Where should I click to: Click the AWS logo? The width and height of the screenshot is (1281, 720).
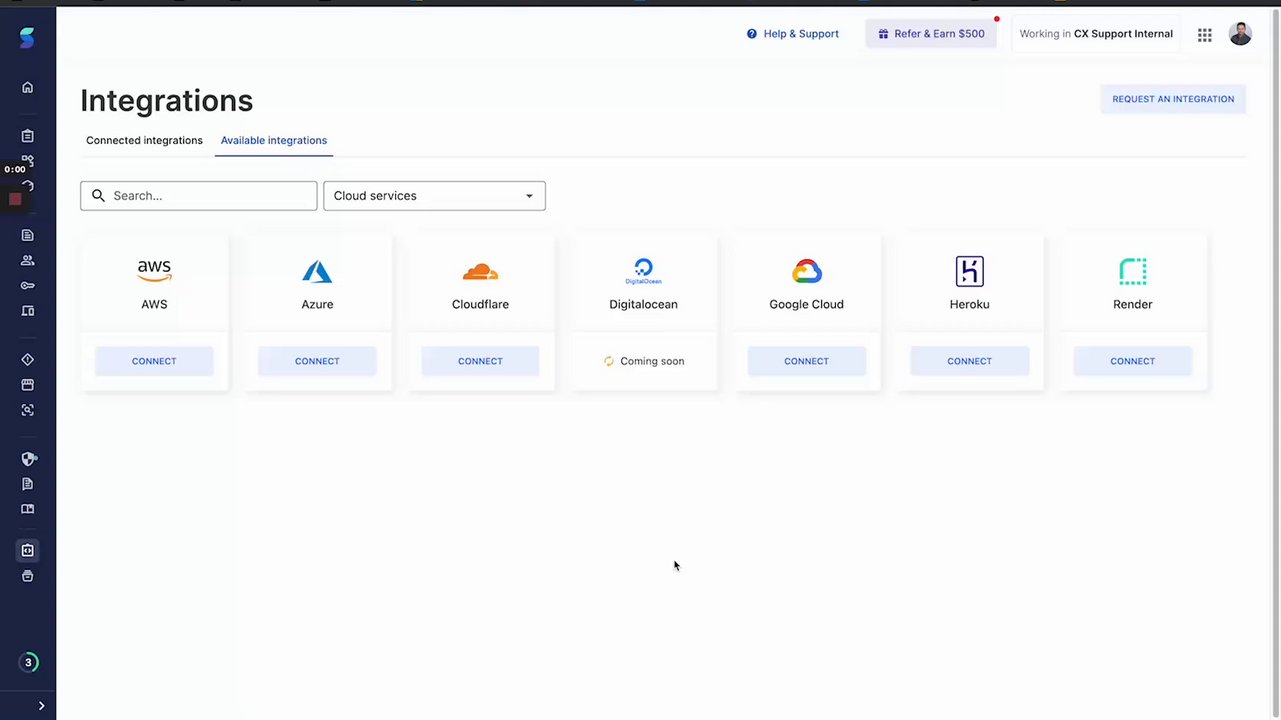click(x=154, y=271)
